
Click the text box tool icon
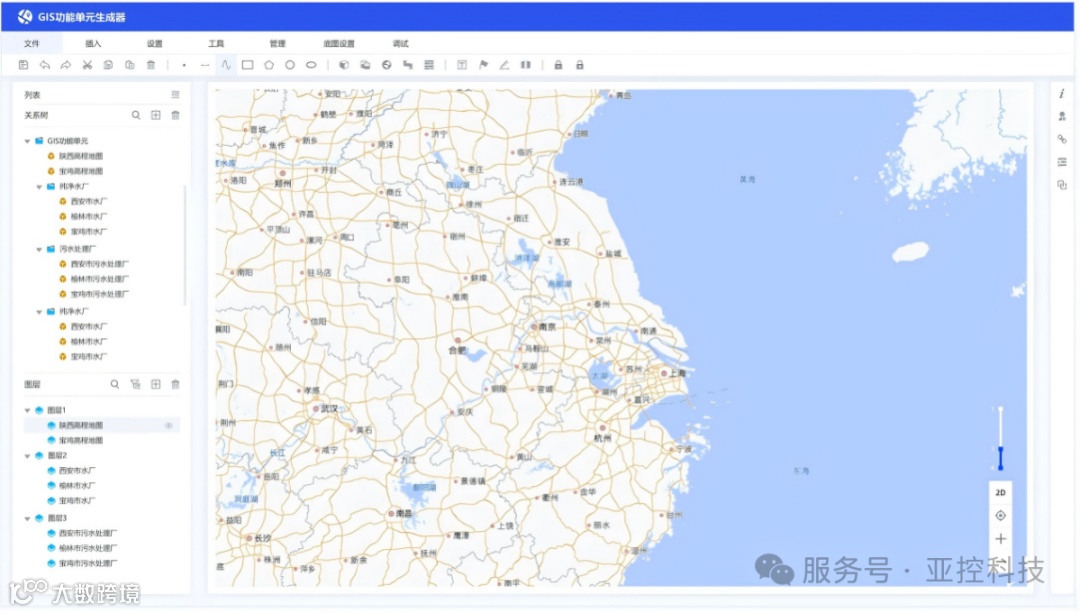(x=462, y=65)
